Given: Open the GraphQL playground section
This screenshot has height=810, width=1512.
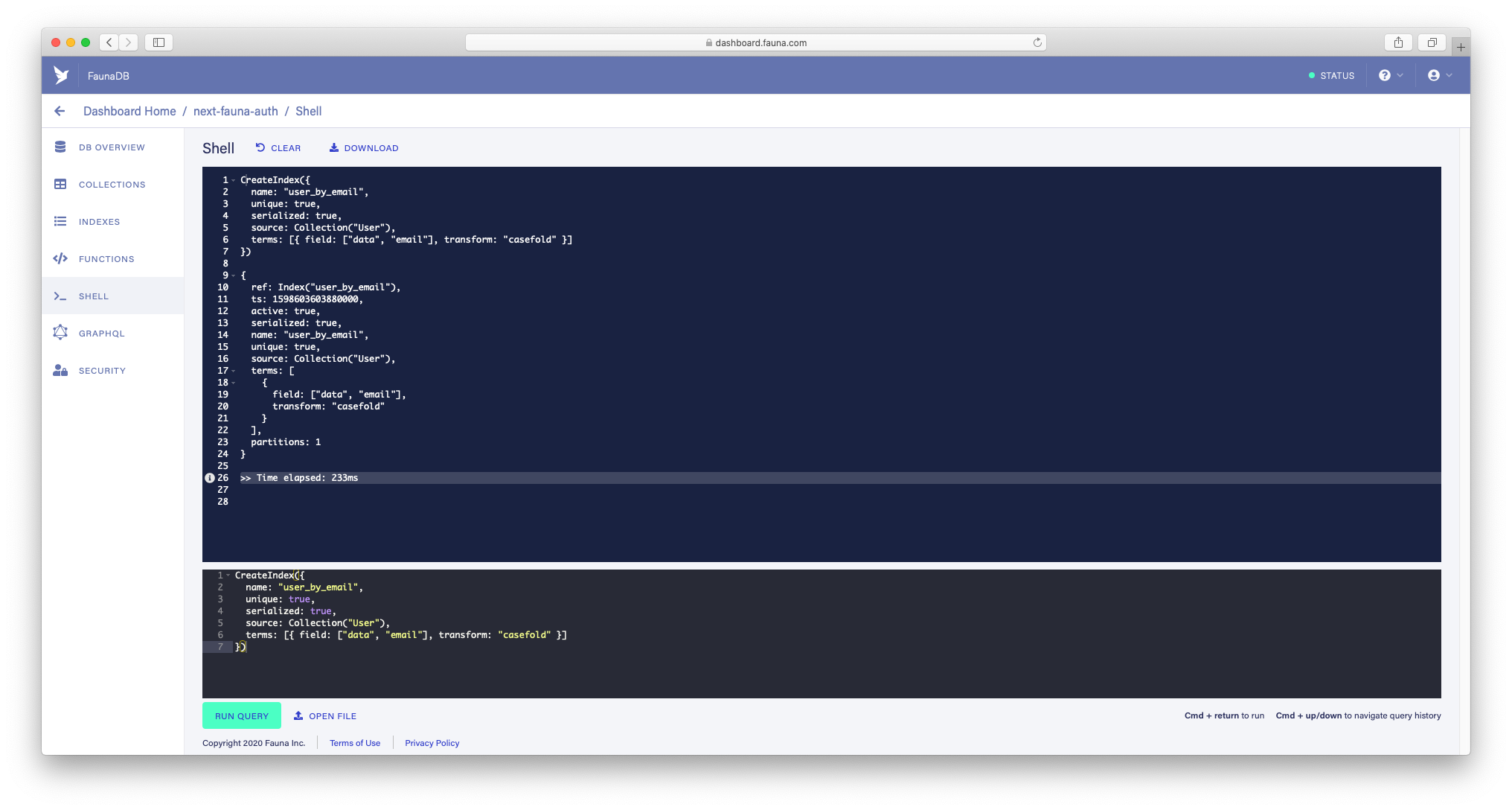Looking at the screenshot, I should (x=101, y=334).
